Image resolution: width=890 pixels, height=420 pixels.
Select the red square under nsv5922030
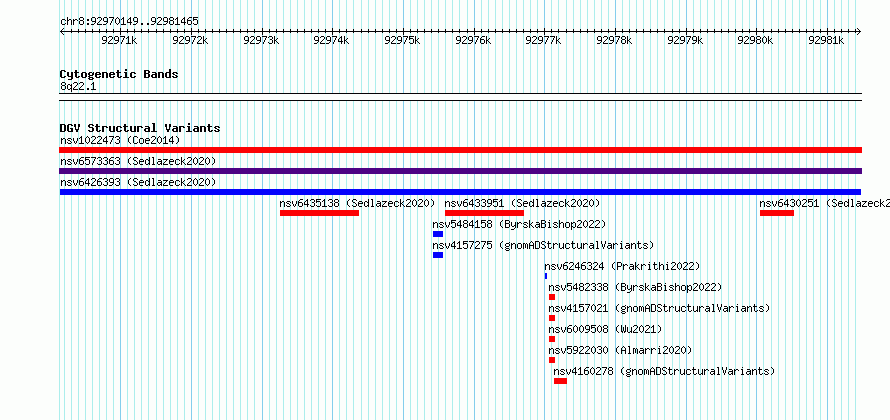click(552, 360)
